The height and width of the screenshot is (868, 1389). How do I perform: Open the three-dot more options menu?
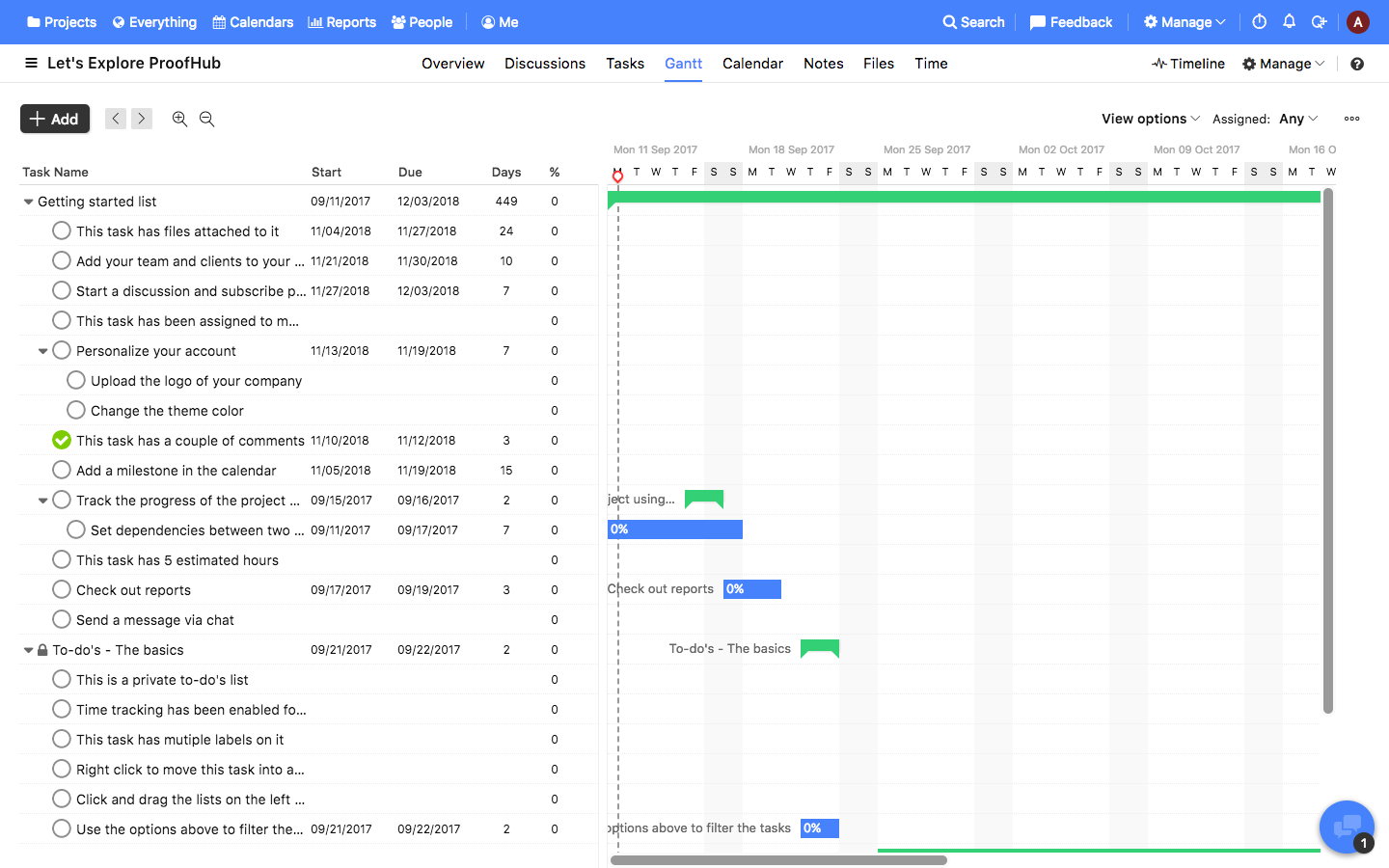click(1351, 119)
